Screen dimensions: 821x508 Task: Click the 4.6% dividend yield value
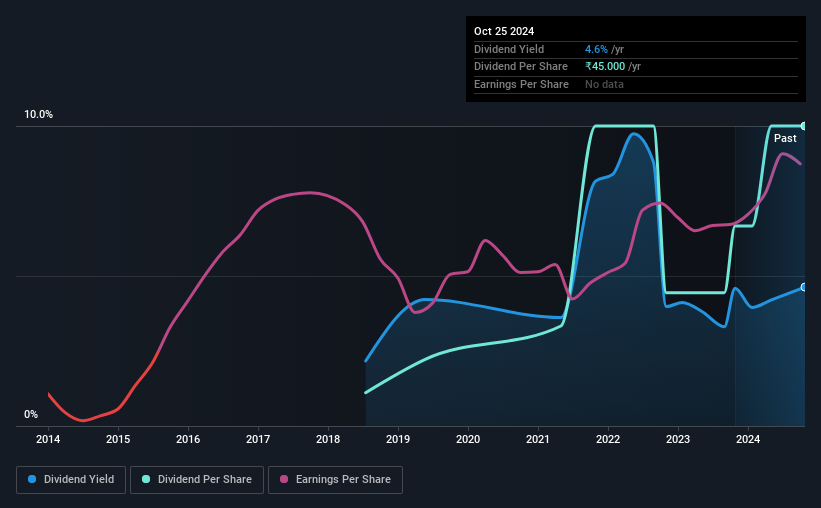pyautogui.click(x=596, y=49)
